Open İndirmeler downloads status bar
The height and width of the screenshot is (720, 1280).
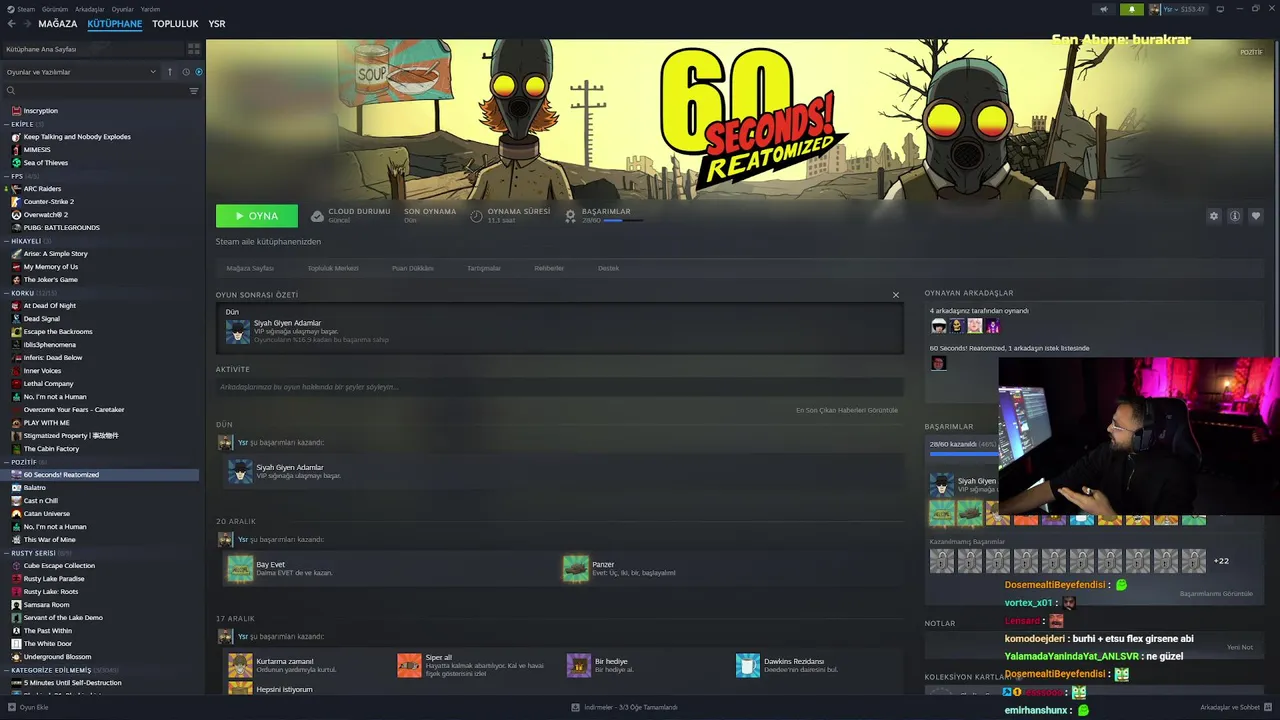tap(625, 707)
